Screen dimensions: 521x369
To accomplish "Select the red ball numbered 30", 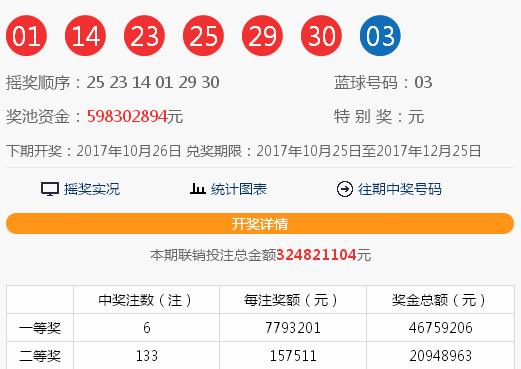I will tap(321, 35).
